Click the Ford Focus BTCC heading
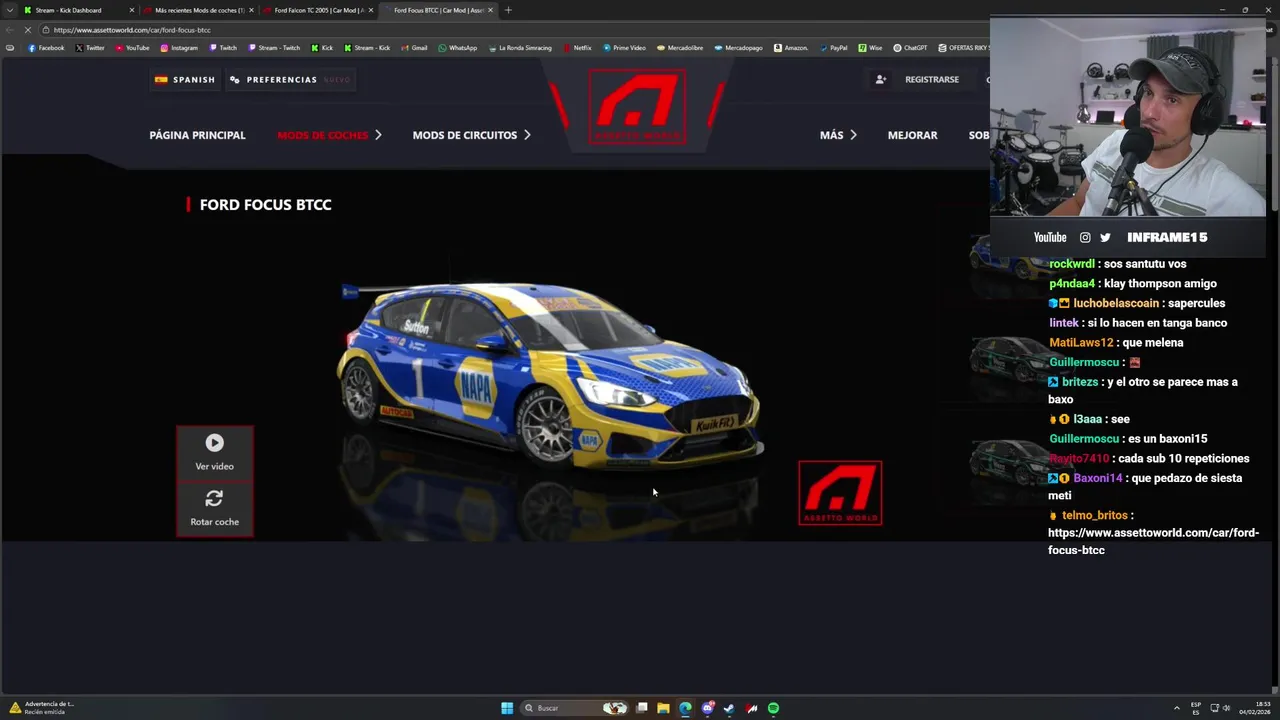The height and width of the screenshot is (720, 1280). [x=265, y=204]
